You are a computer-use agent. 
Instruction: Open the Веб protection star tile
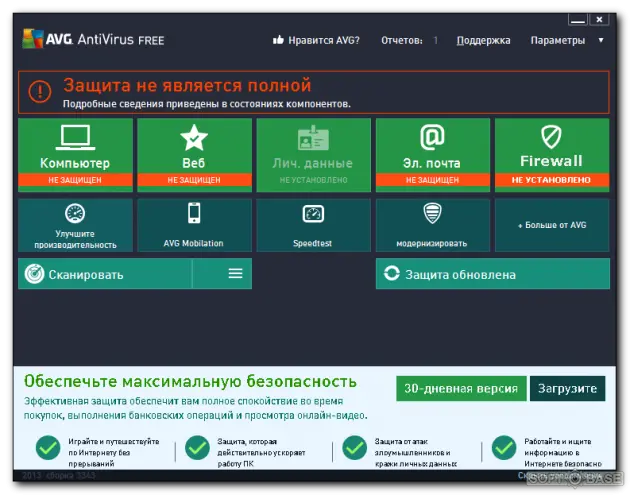[x=194, y=153]
